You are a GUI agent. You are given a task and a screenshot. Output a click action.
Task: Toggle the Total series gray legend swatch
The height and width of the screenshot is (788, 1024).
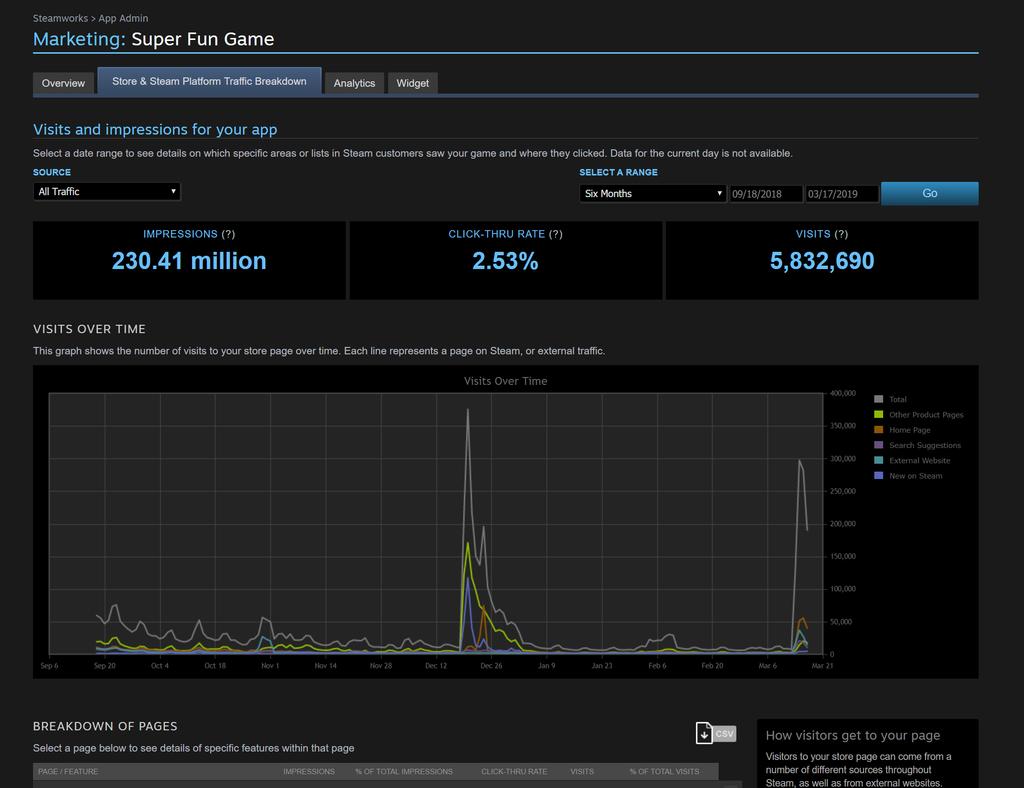point(878,399)
